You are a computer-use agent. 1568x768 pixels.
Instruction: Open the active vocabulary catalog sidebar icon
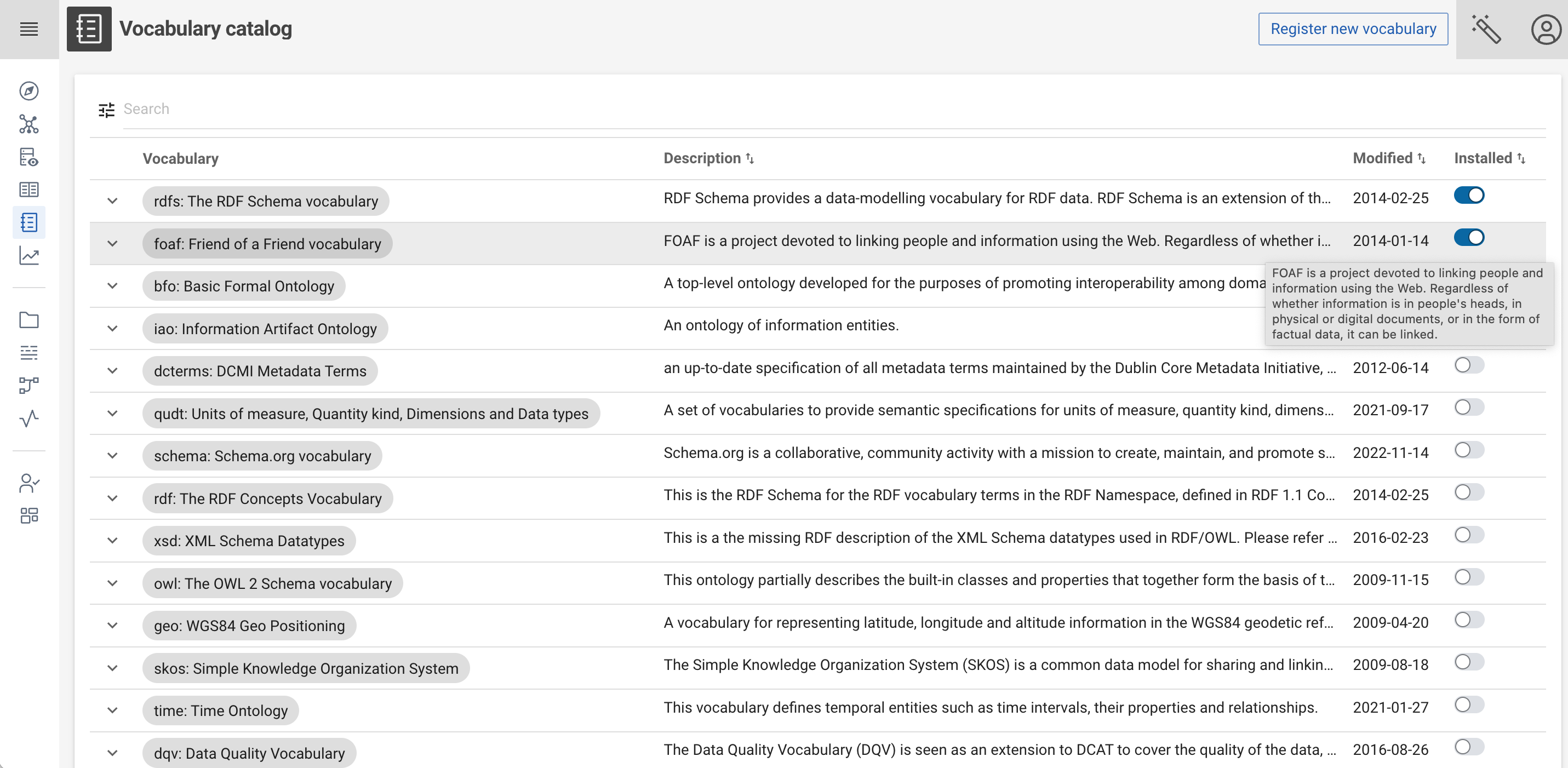28,223
